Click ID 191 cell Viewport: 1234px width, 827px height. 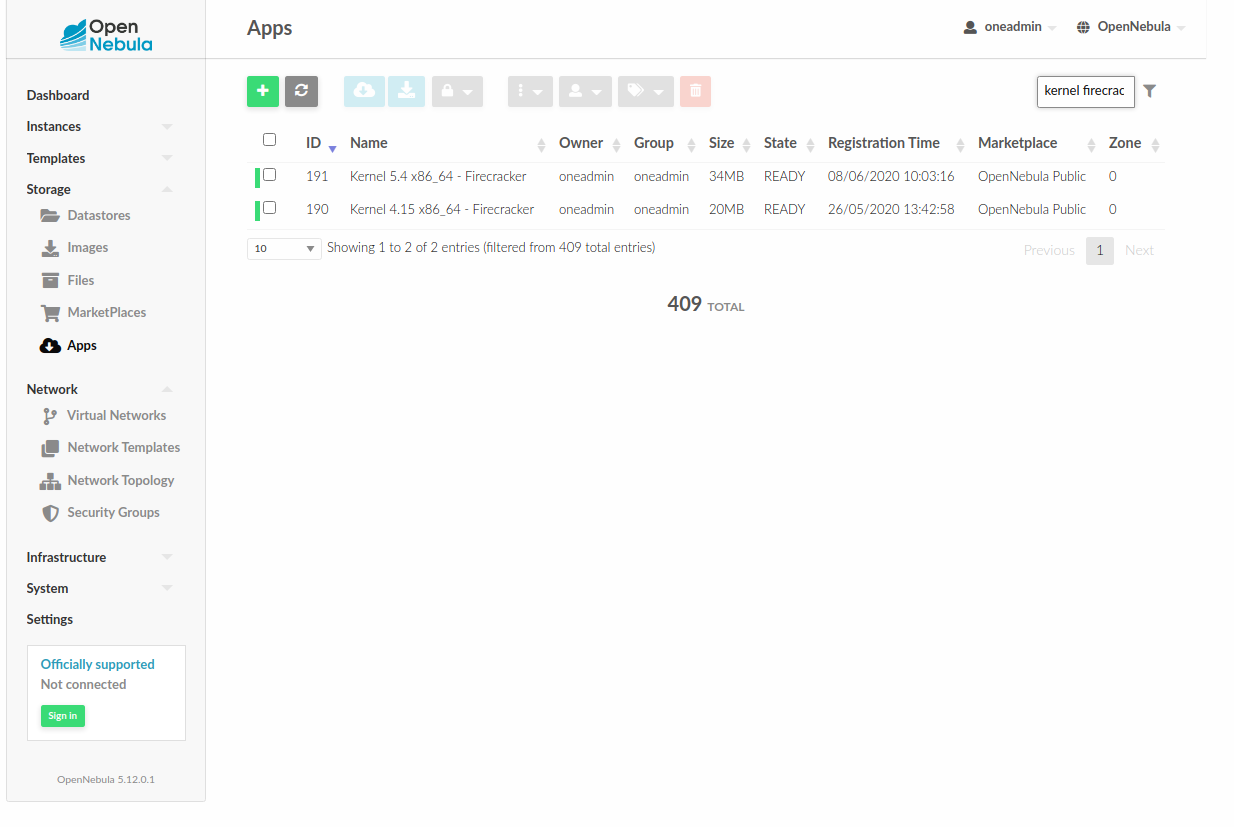pos(317,176)
